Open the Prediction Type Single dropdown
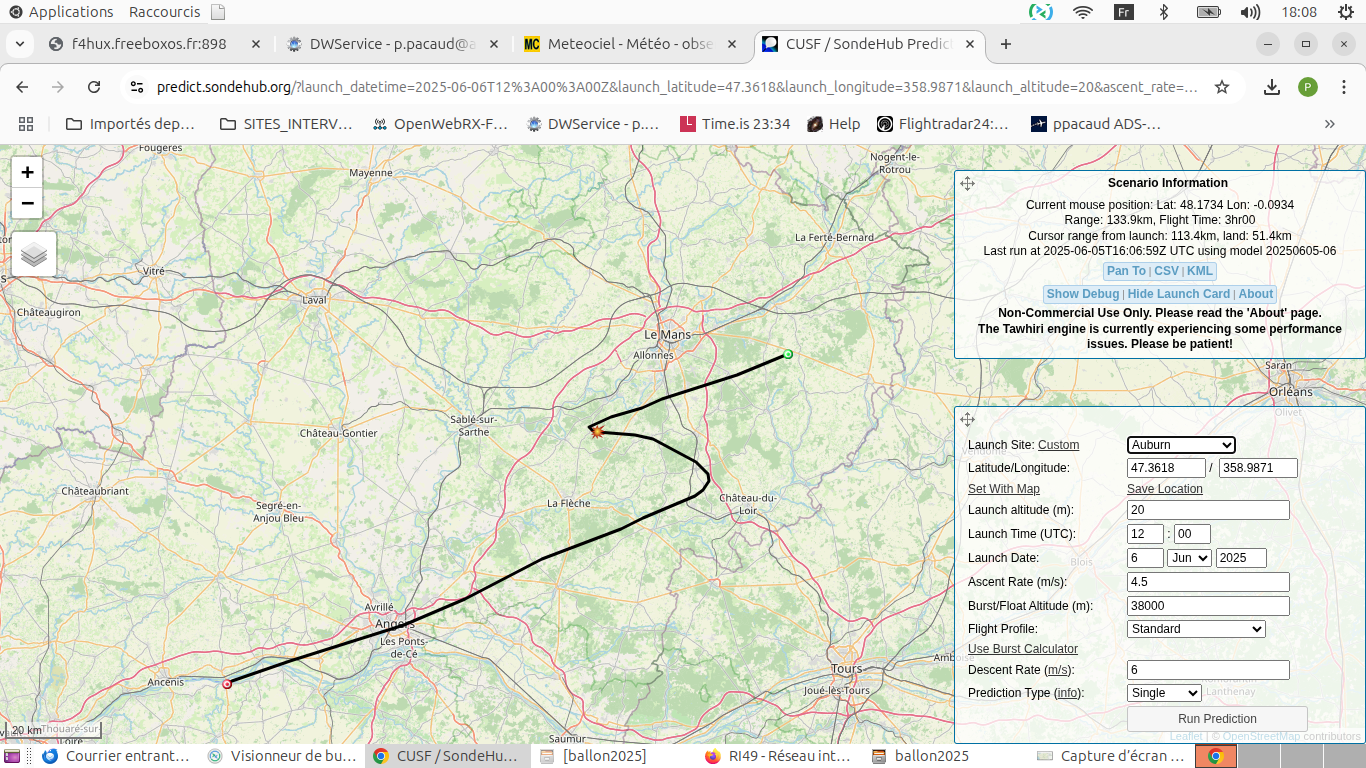The image size is (1366, 768). point(1164,693)
